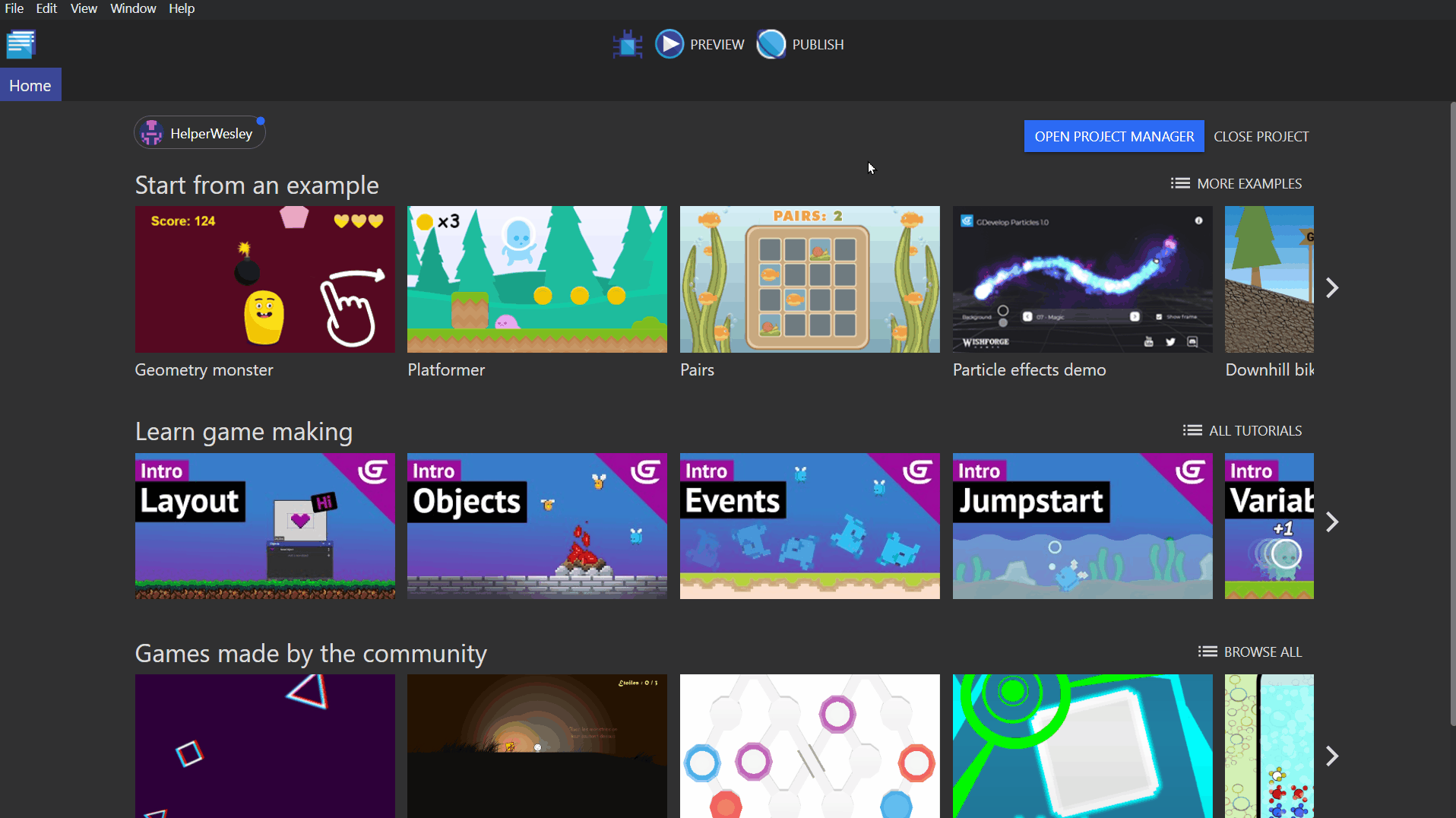Image resolution: width=1456 pixels, height=818 pixels.
Task: Click Close Project
Action: [1261, 136]
